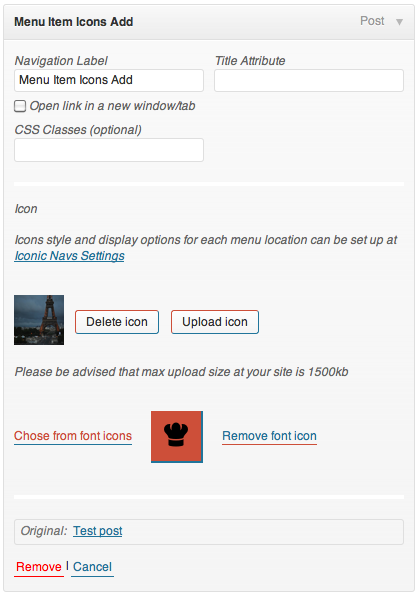Open the Iconic Navs Settings link
The width and height of the screenshot is (418, 595).
pyautogui.click(x=69, y=256)
